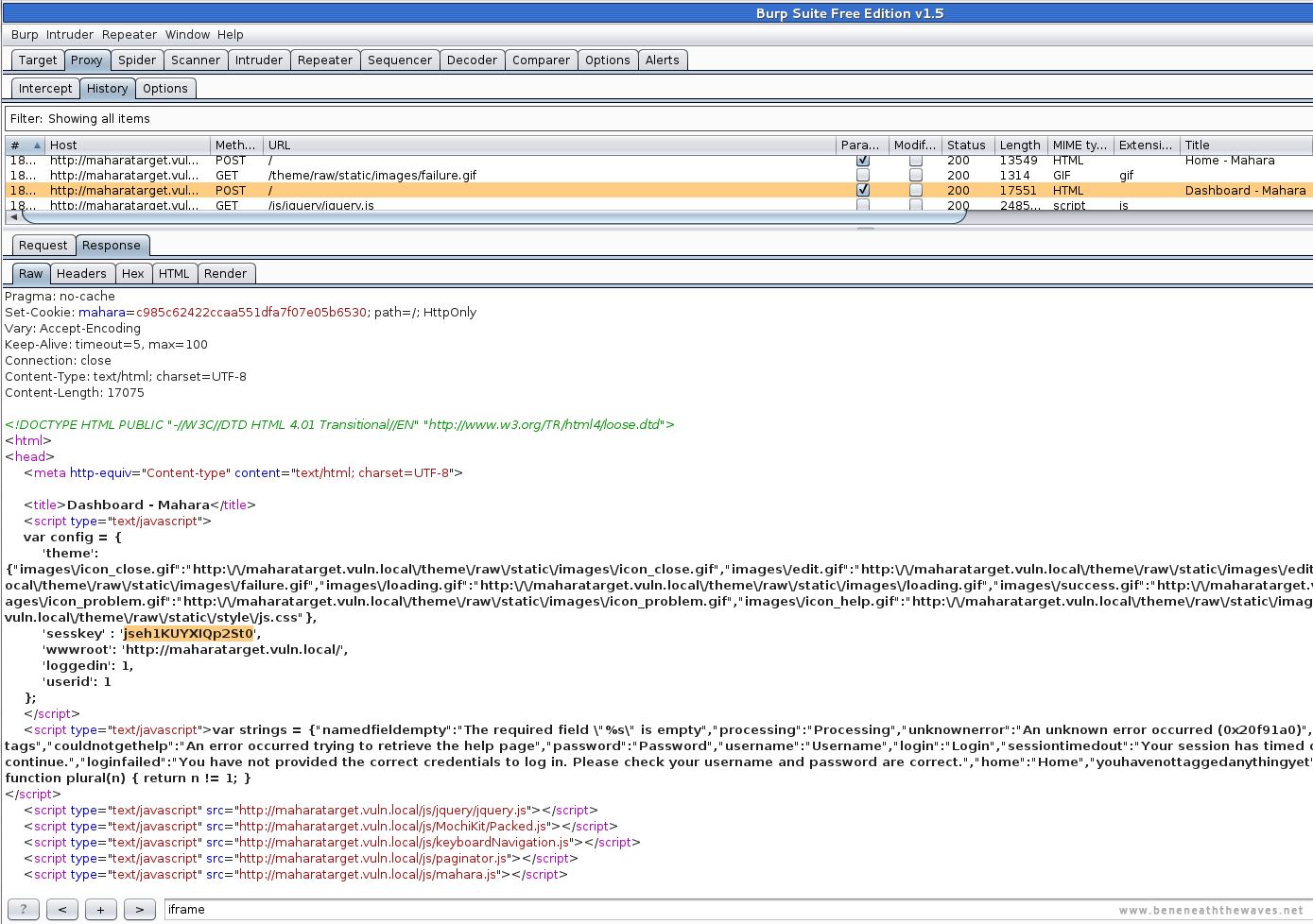
Task: Select the failure.gif GET request row
Action: (x=658, y=175)
